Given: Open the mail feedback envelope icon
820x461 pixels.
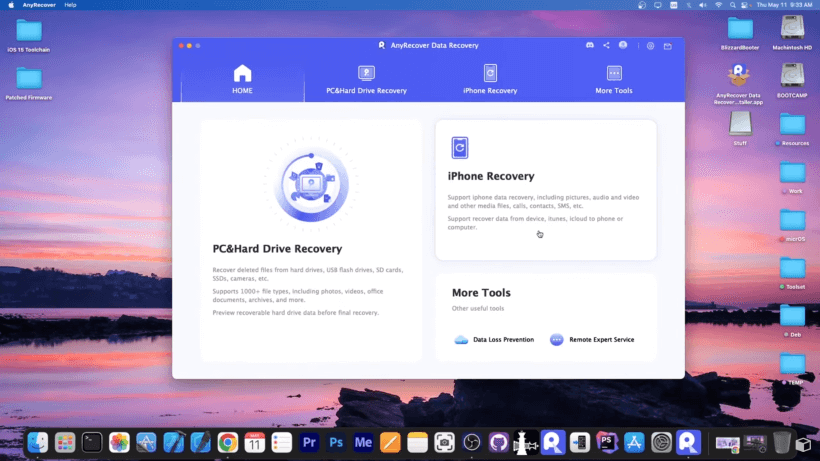Looking at the screenshot, I should (x=668, y=46).
